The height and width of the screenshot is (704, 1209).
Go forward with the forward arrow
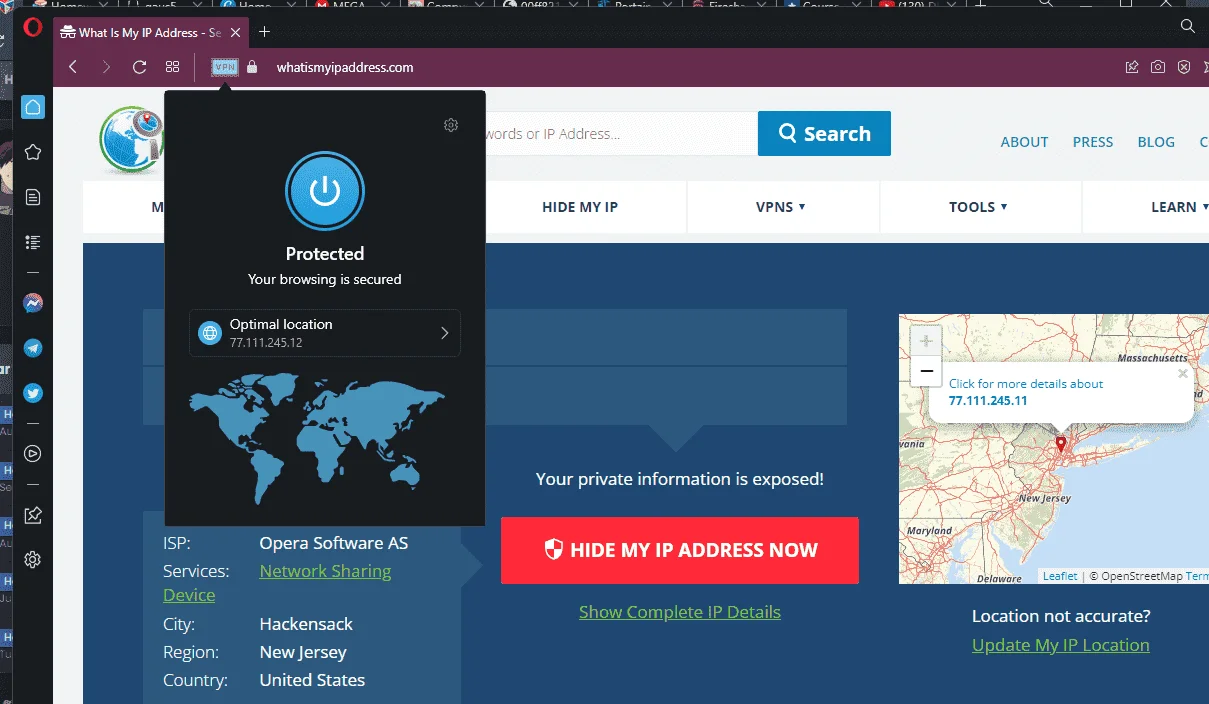coord(106,67)
